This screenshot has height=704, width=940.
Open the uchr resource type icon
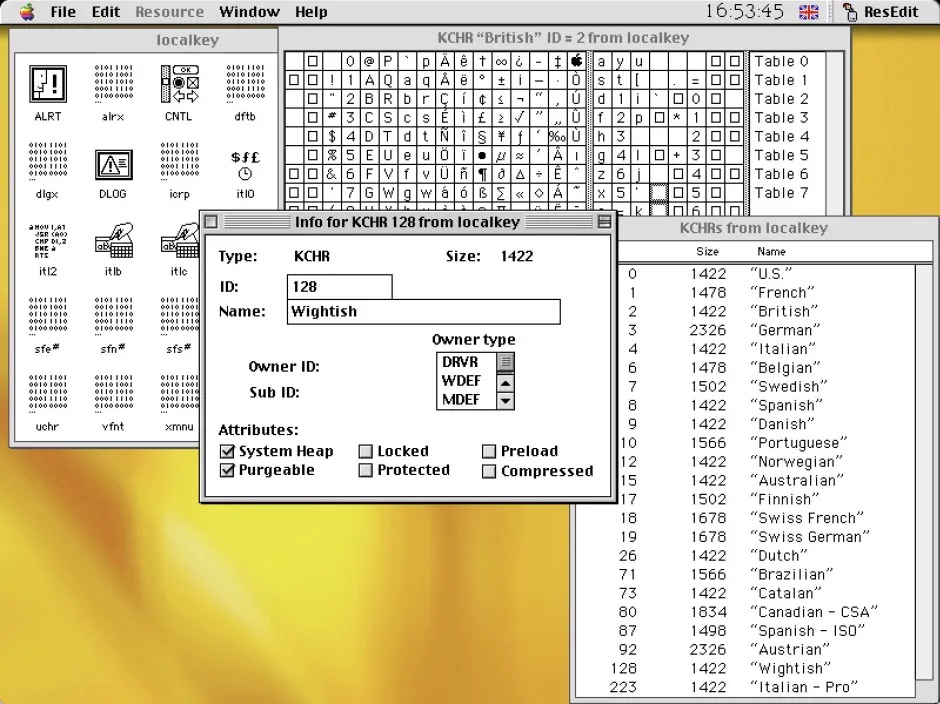[x=47, y=394]
